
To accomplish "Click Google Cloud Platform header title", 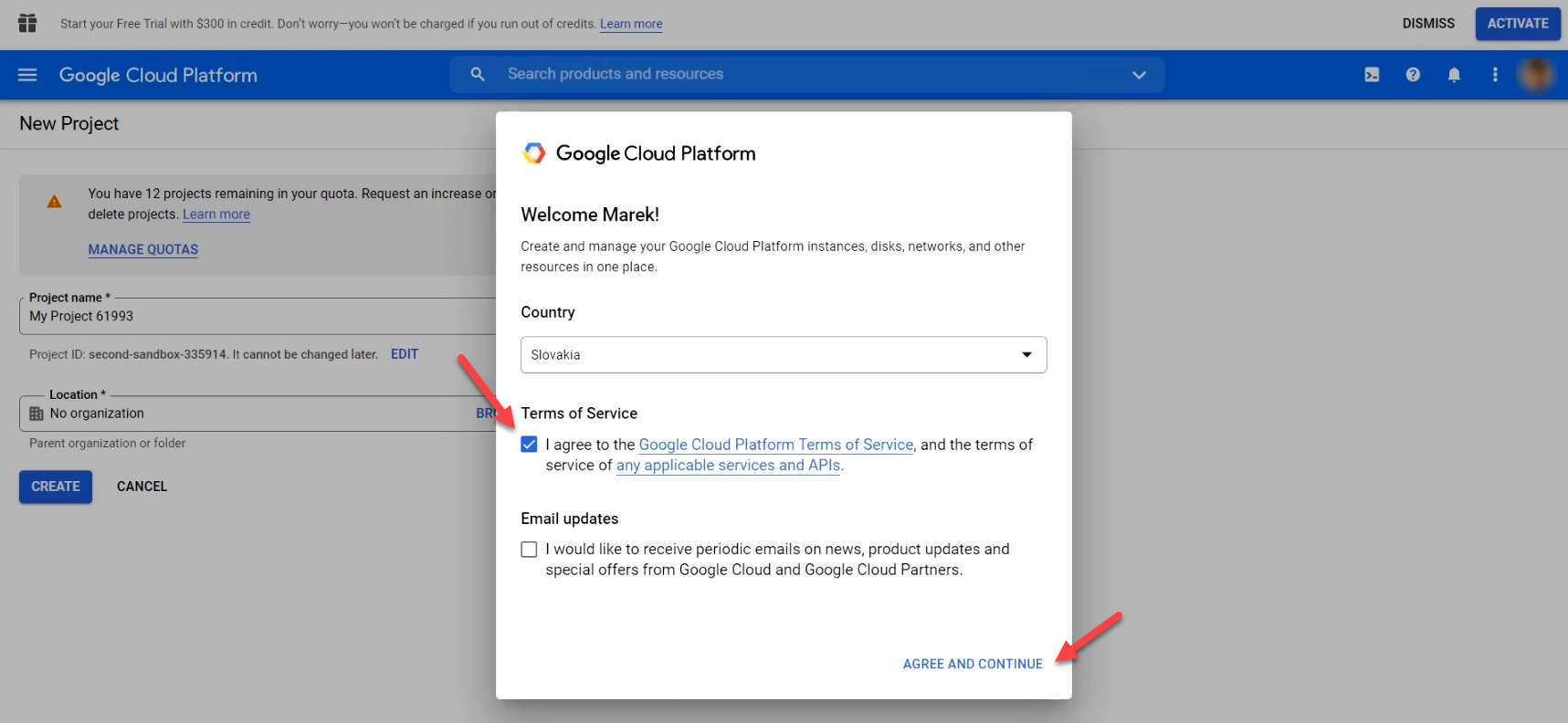I will 158,75.
